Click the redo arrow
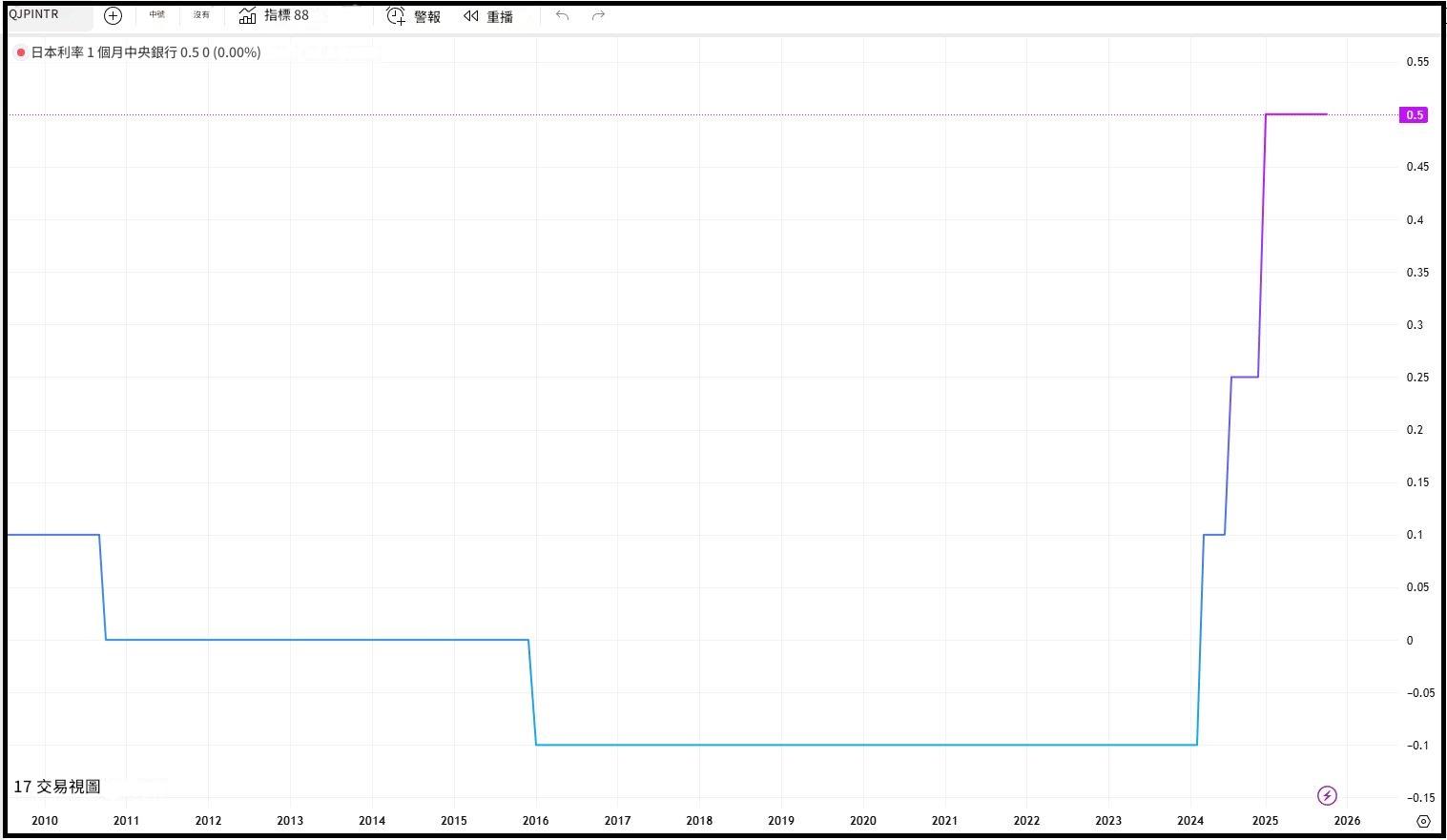This screenshot has height=840, width=1447. pos(598,16)
